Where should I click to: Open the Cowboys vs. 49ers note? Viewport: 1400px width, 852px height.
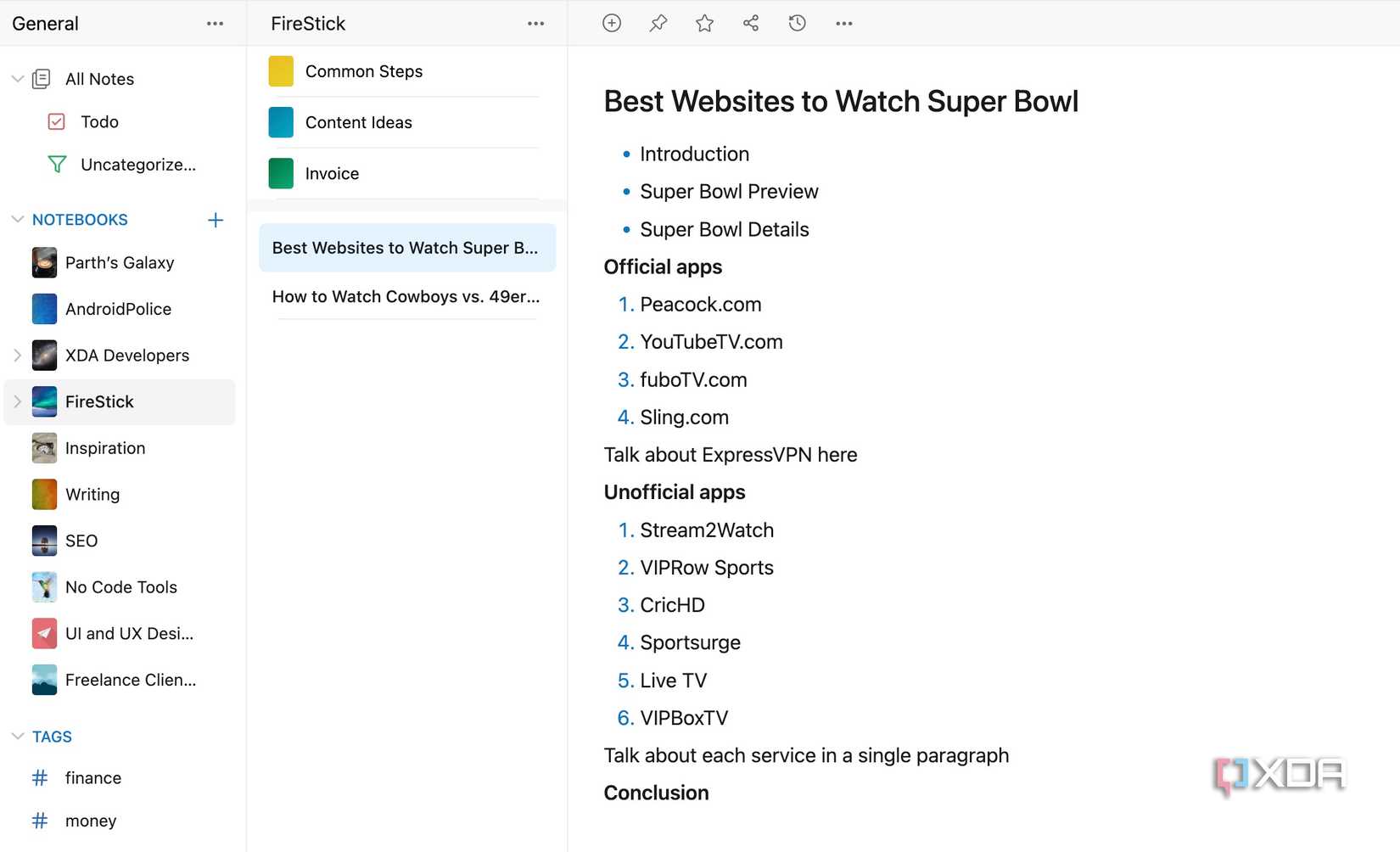(406, 297)
